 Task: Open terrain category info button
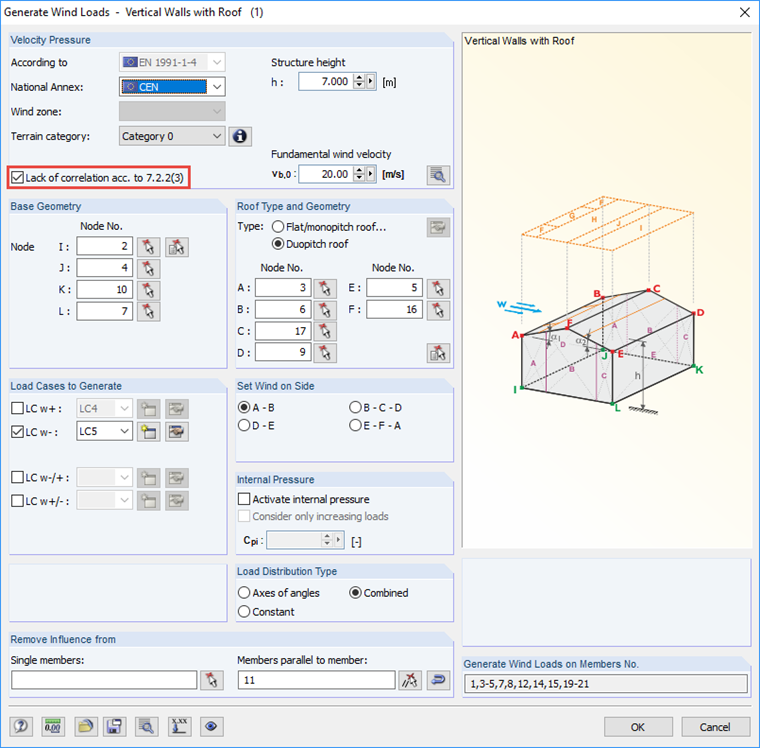(x=240, y=137)
